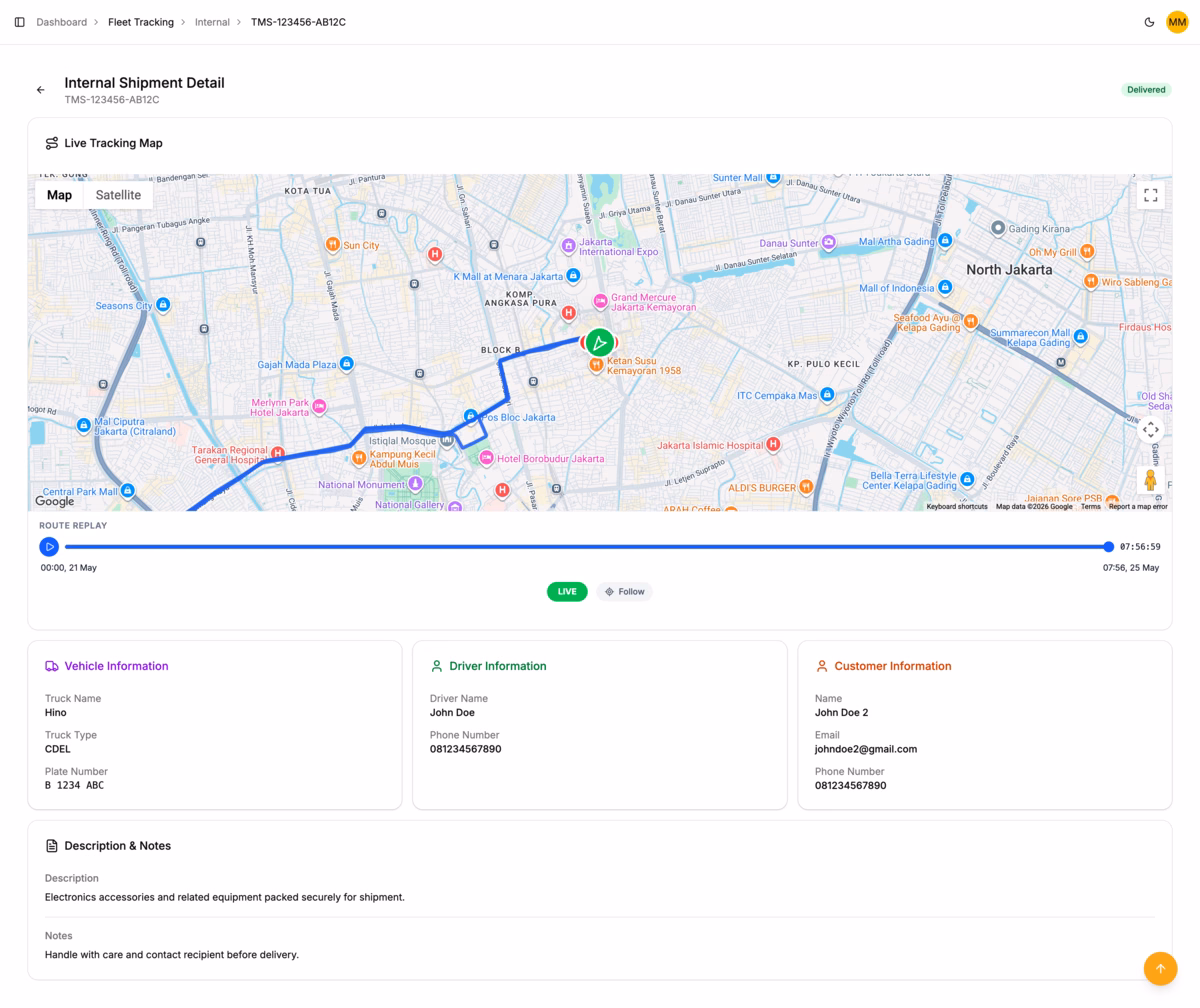Viewport: 1200px width, 1008px height.
Task: Click the Google logo on map
Action: (x=55, y=501)
